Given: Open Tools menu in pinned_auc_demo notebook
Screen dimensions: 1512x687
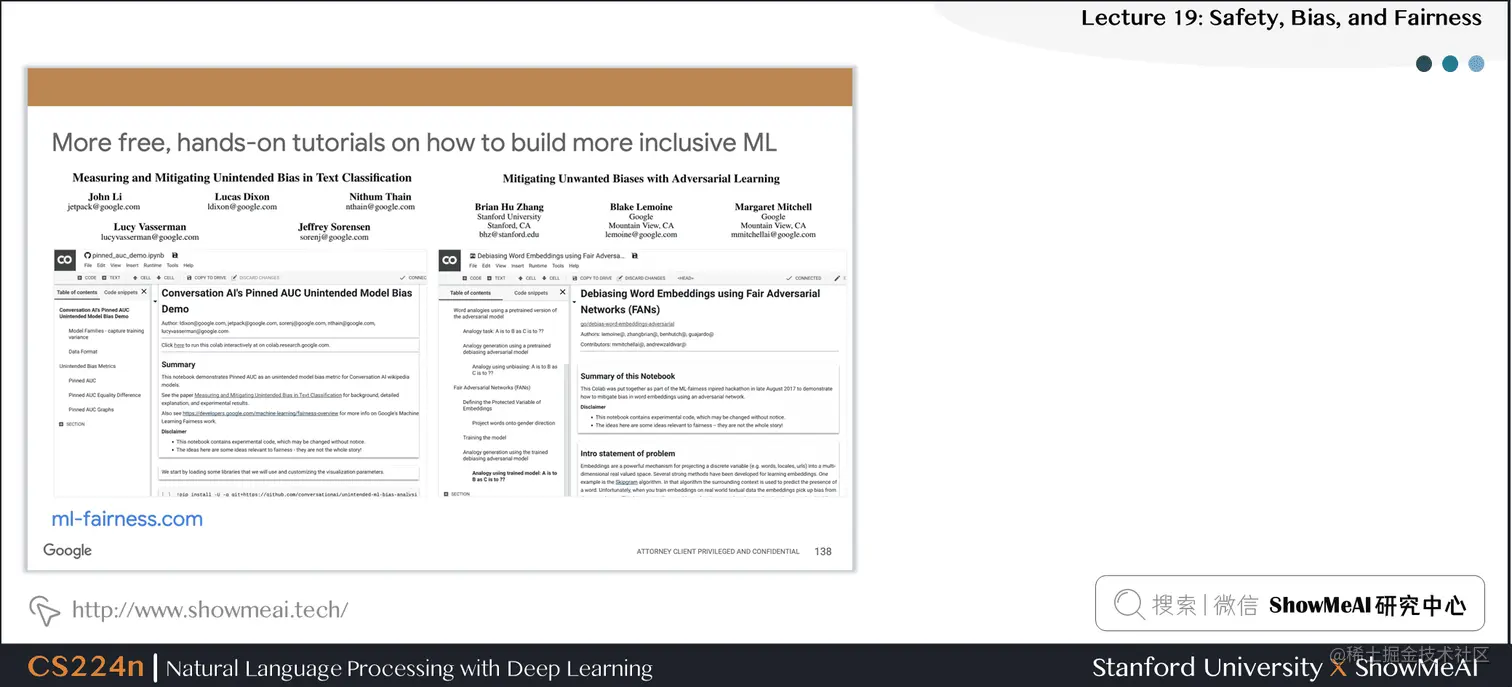Looking at the screenshot, I should tap(173, 265).
